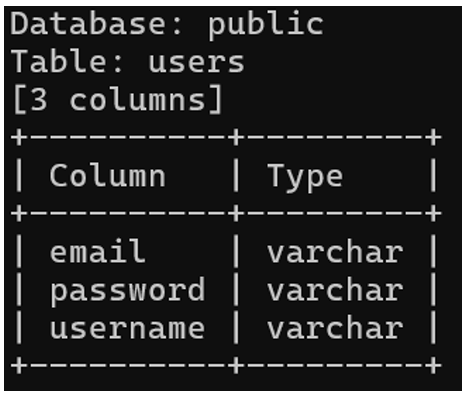Click the varchar type in username row
Screen dimensions: 467x397
coord(335,329)
